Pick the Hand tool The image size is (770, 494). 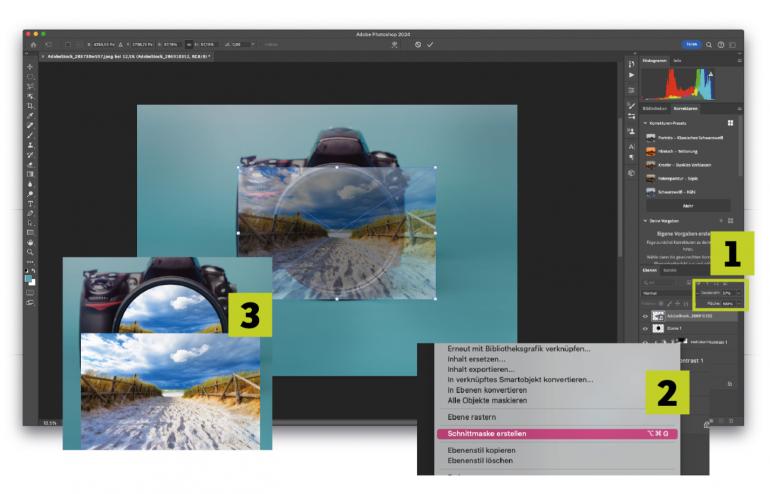click(x=30, y=241)
